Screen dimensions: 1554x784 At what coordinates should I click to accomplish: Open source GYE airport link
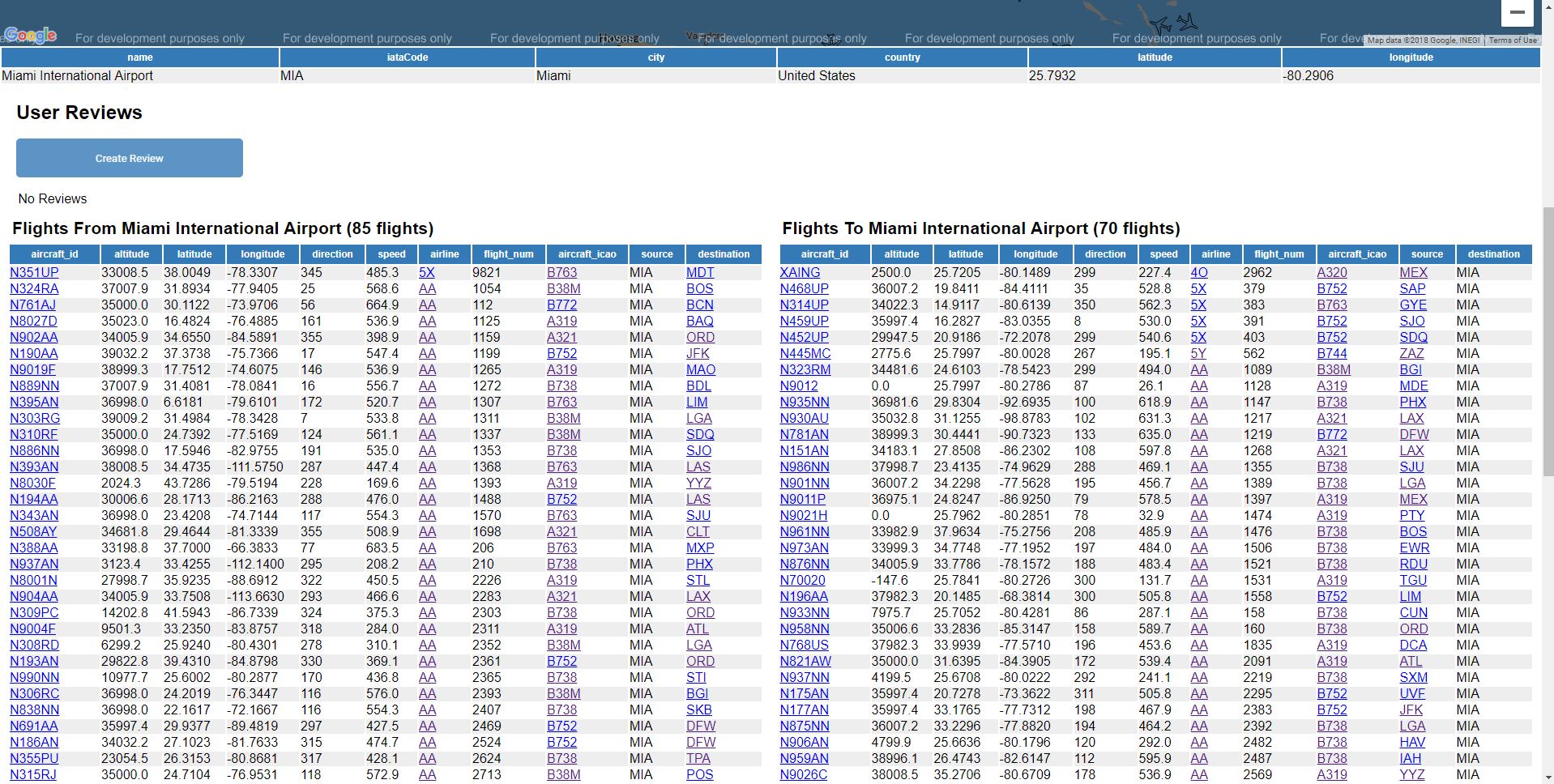[1413, 305]
